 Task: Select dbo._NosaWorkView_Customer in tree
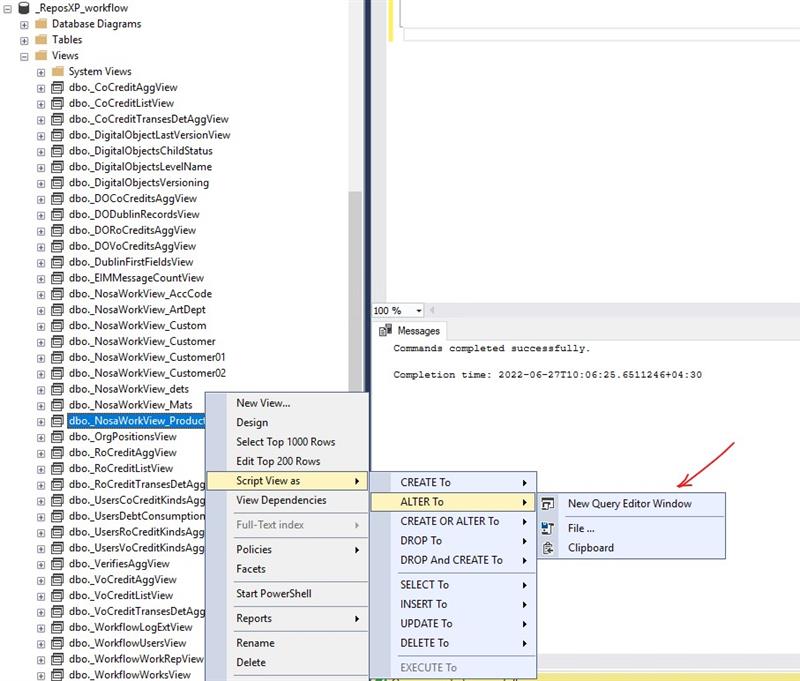(x=142, y=342)
